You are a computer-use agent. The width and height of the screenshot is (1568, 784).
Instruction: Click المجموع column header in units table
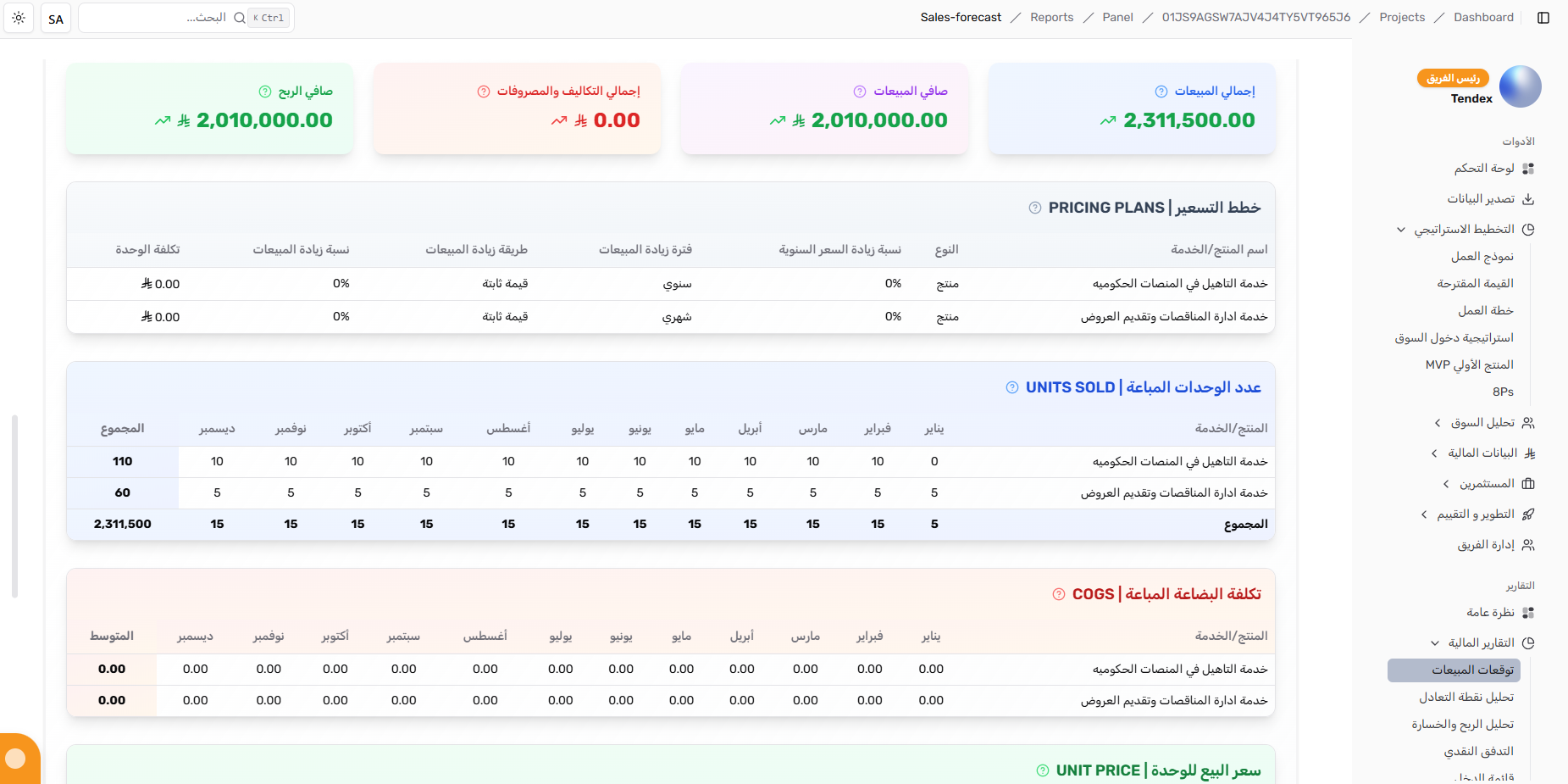tap(123, 429)
